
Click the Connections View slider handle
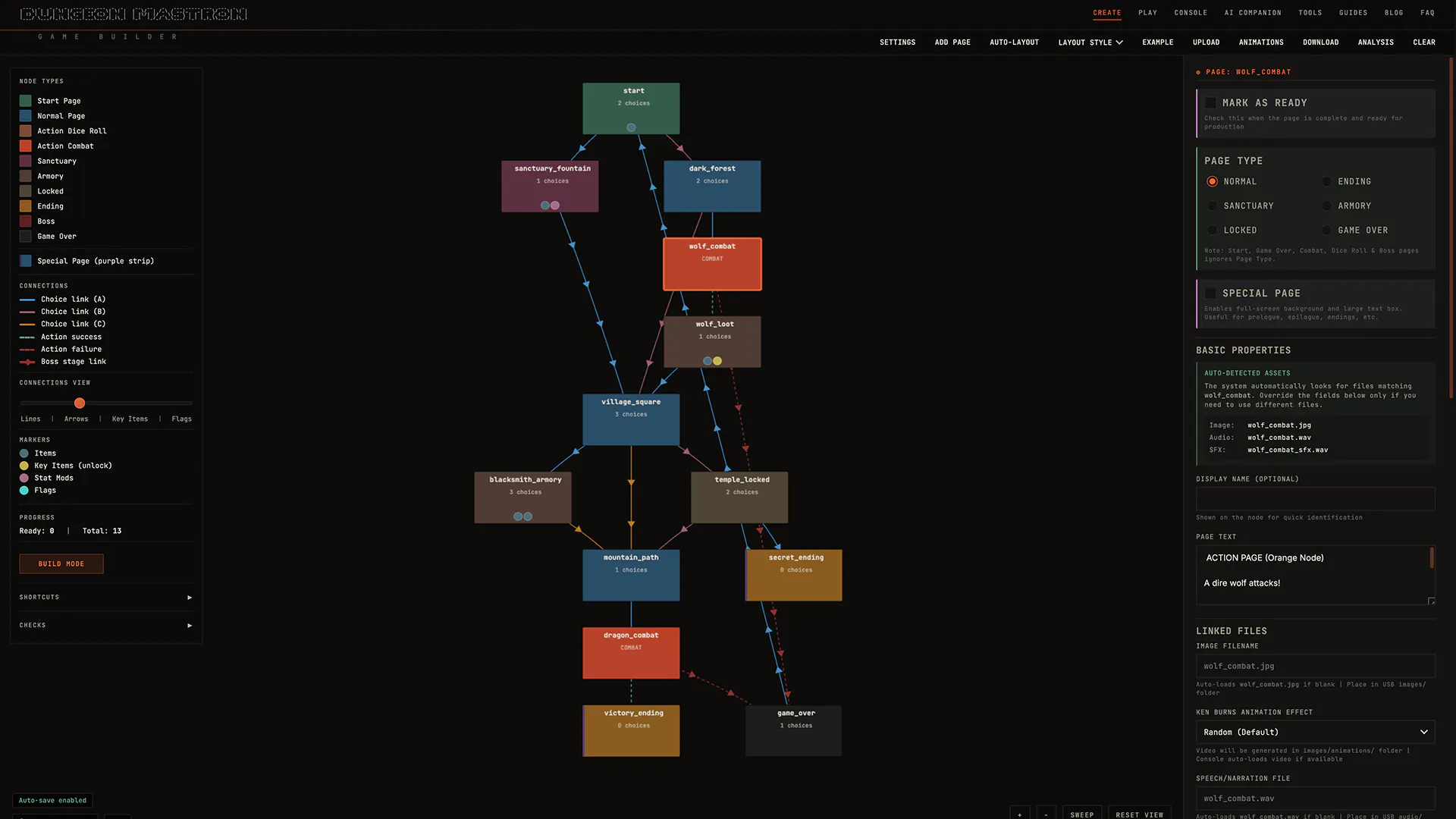(80, 403)
